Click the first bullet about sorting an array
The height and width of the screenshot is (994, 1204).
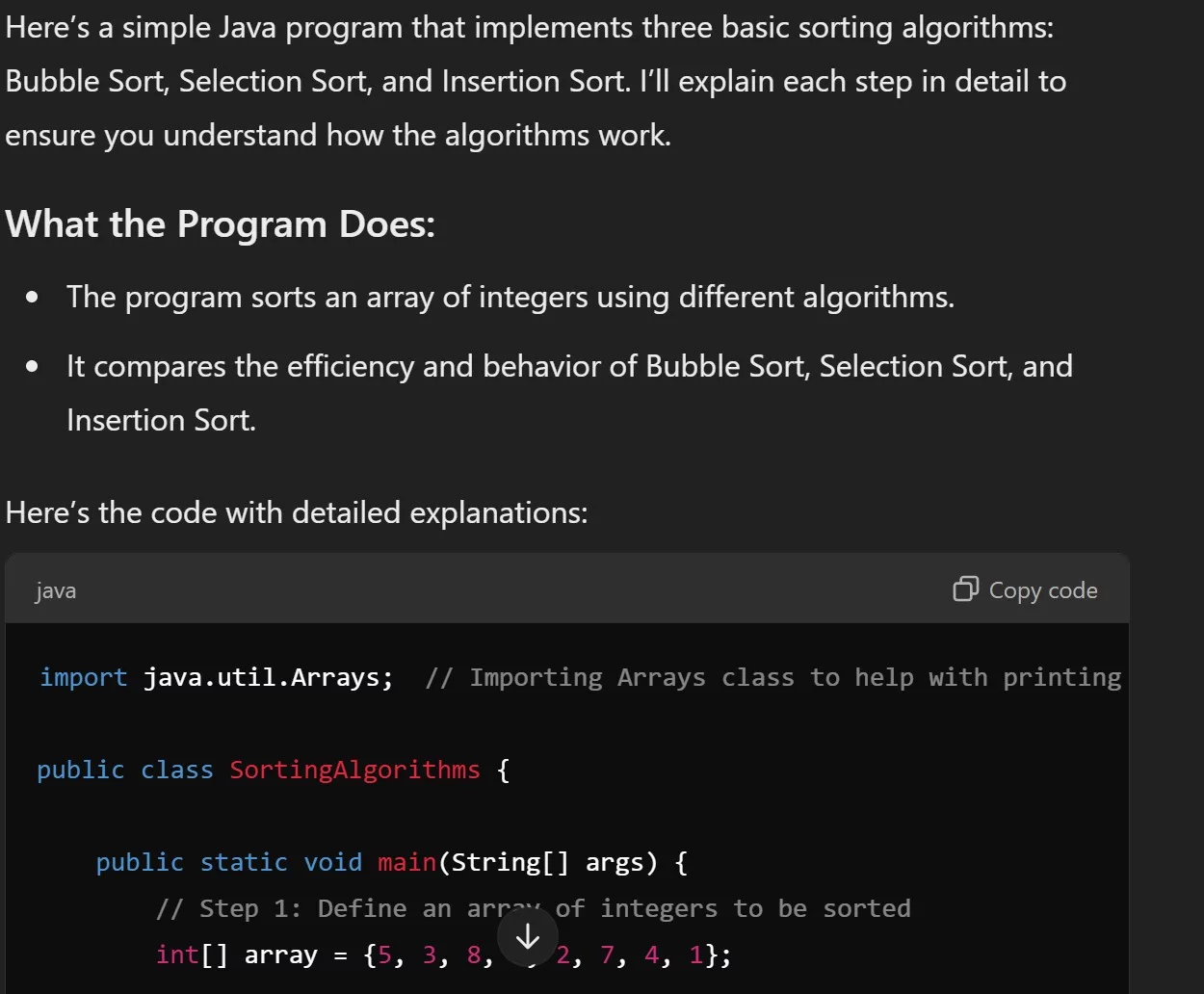coord(510,297)
